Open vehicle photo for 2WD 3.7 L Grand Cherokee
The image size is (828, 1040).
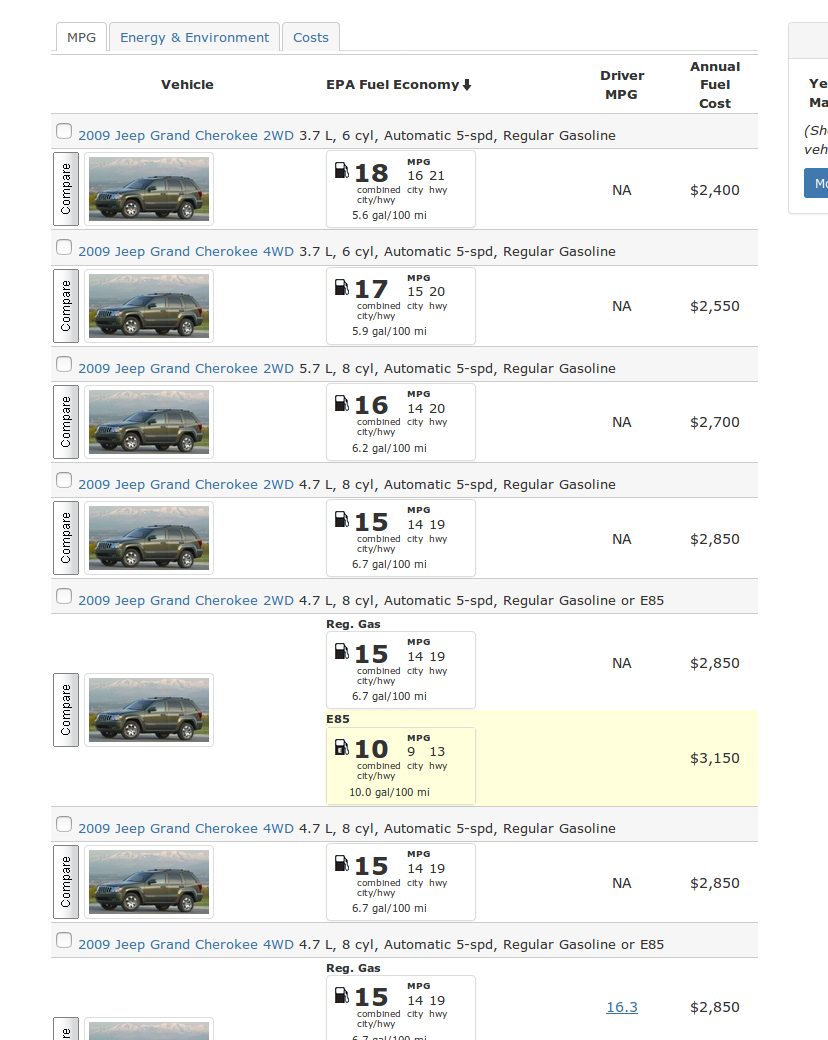point(149,189)
